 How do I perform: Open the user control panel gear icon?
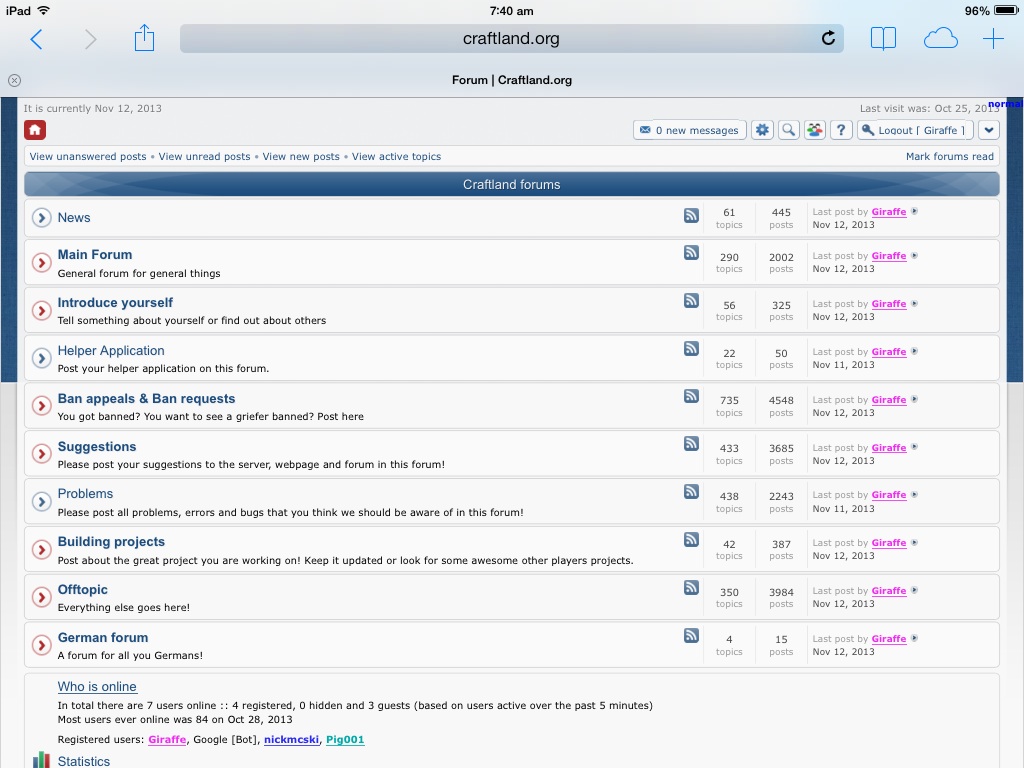tap(762, 130)
